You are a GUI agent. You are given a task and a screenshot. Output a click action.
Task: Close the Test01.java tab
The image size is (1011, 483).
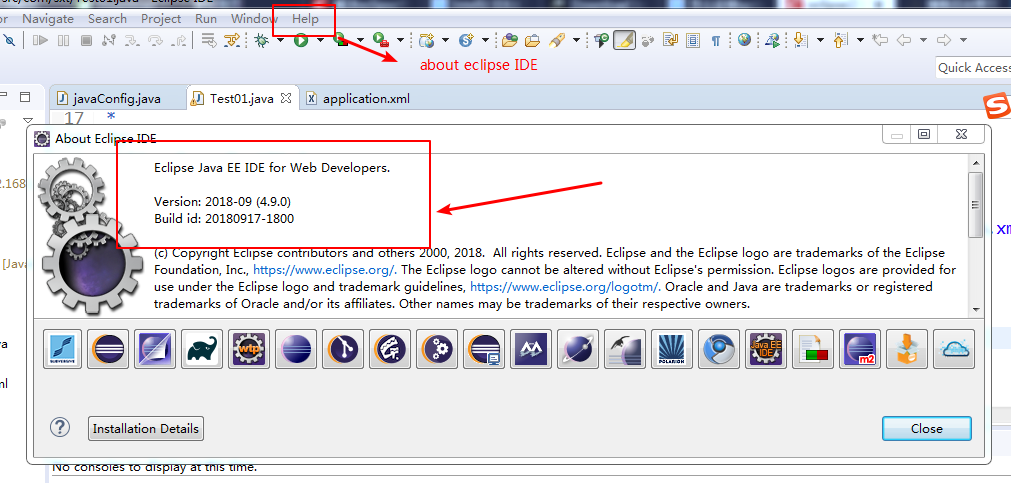(287, 99)
